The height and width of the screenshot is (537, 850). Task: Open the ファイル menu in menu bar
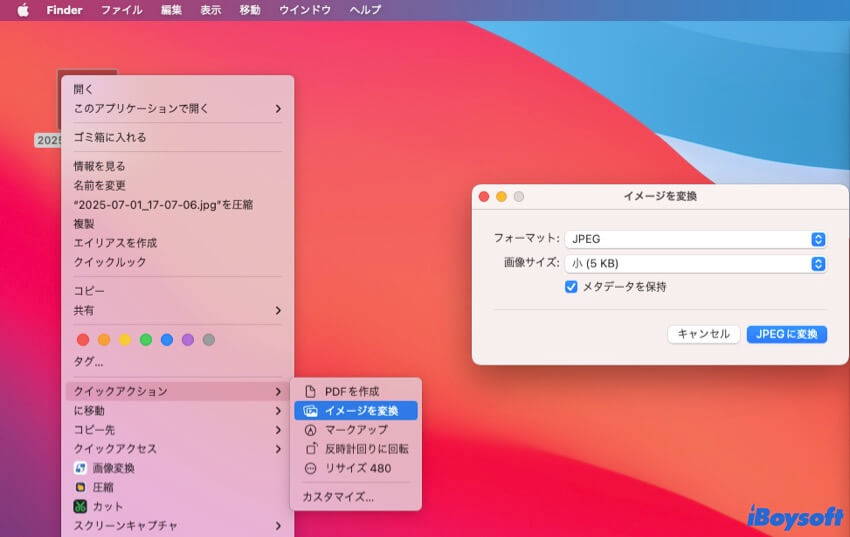click(122, 10)
